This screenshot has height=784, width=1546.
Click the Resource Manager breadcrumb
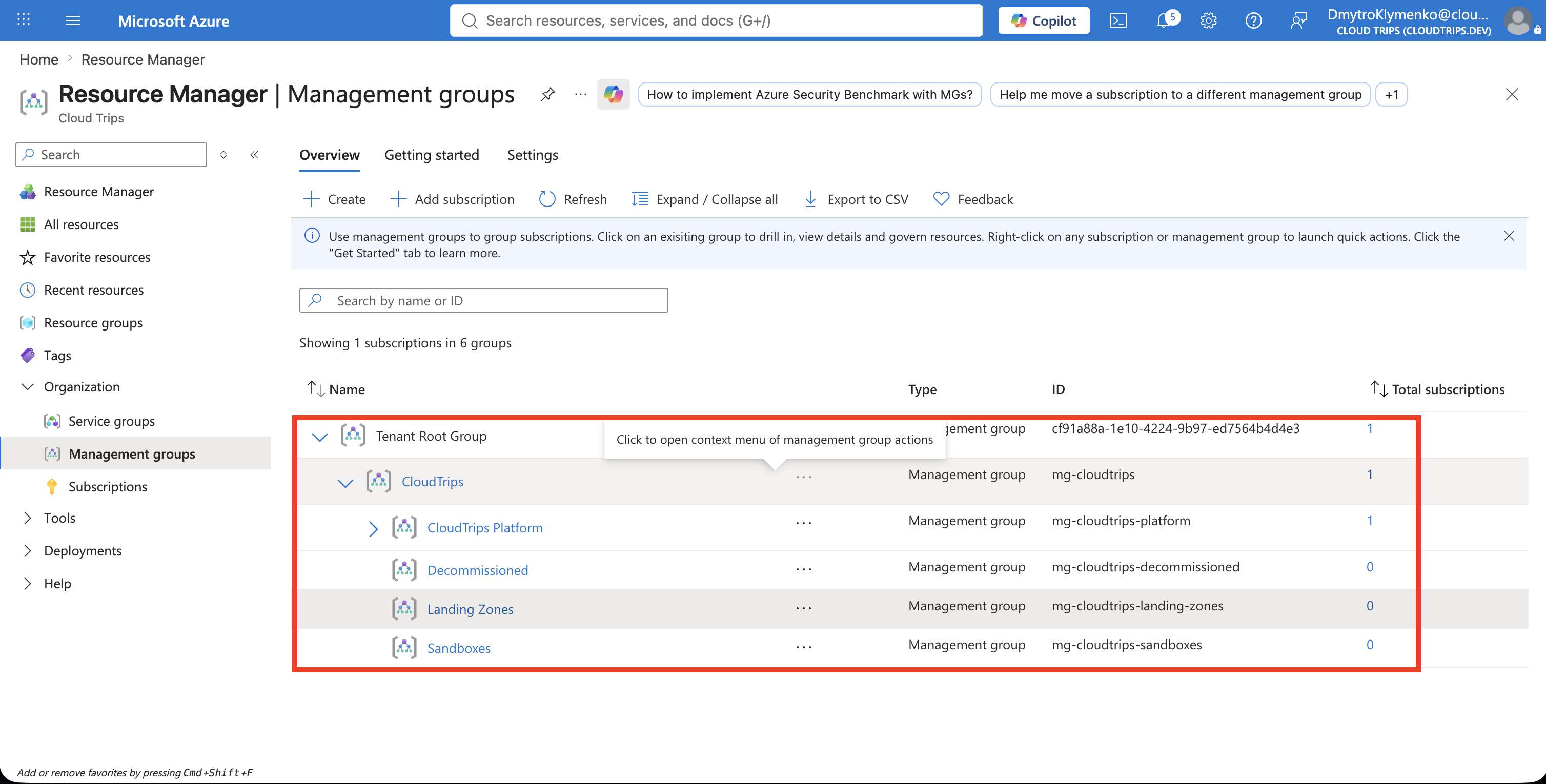click(x=143, y=59)
